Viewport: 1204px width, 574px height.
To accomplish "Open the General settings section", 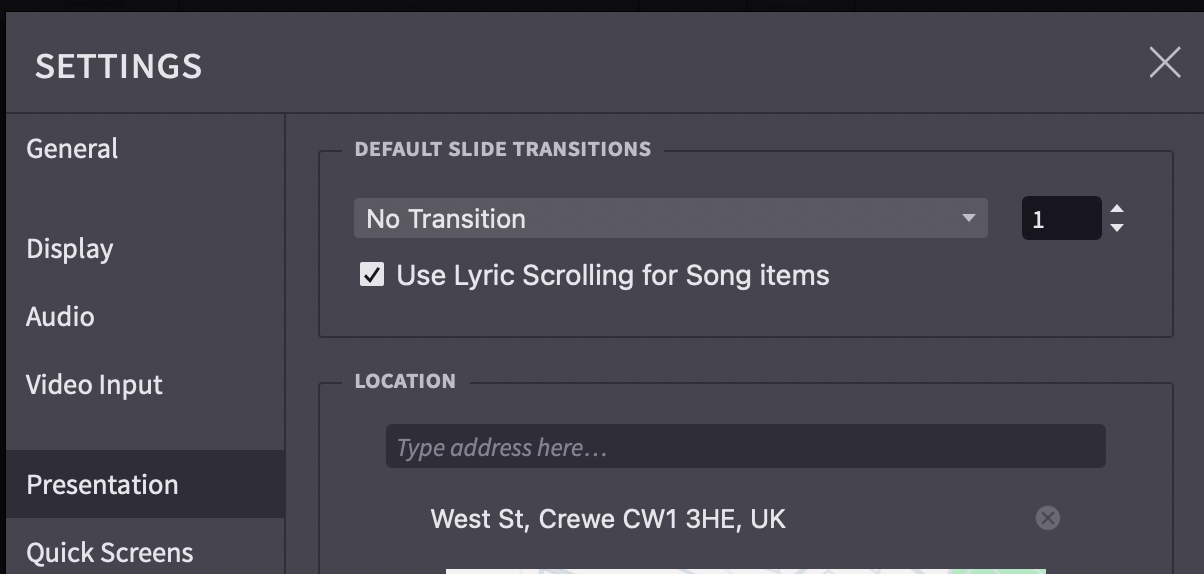I will point(72,149).
